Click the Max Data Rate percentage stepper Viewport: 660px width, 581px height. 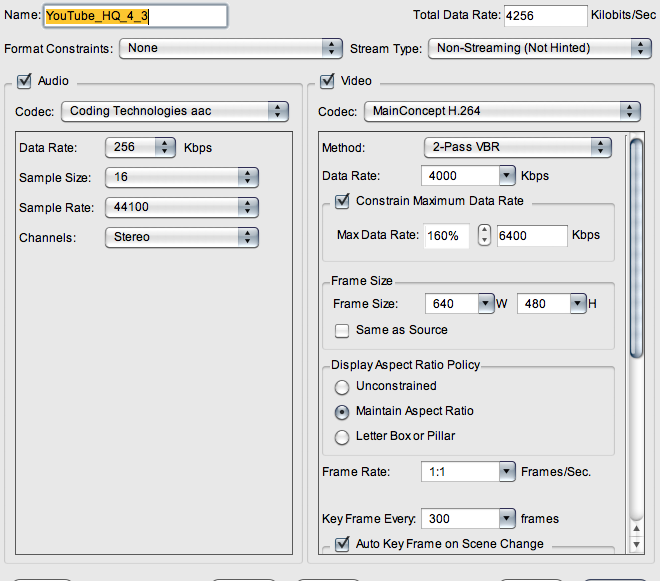pyautogui.click(x=484, y=236)
